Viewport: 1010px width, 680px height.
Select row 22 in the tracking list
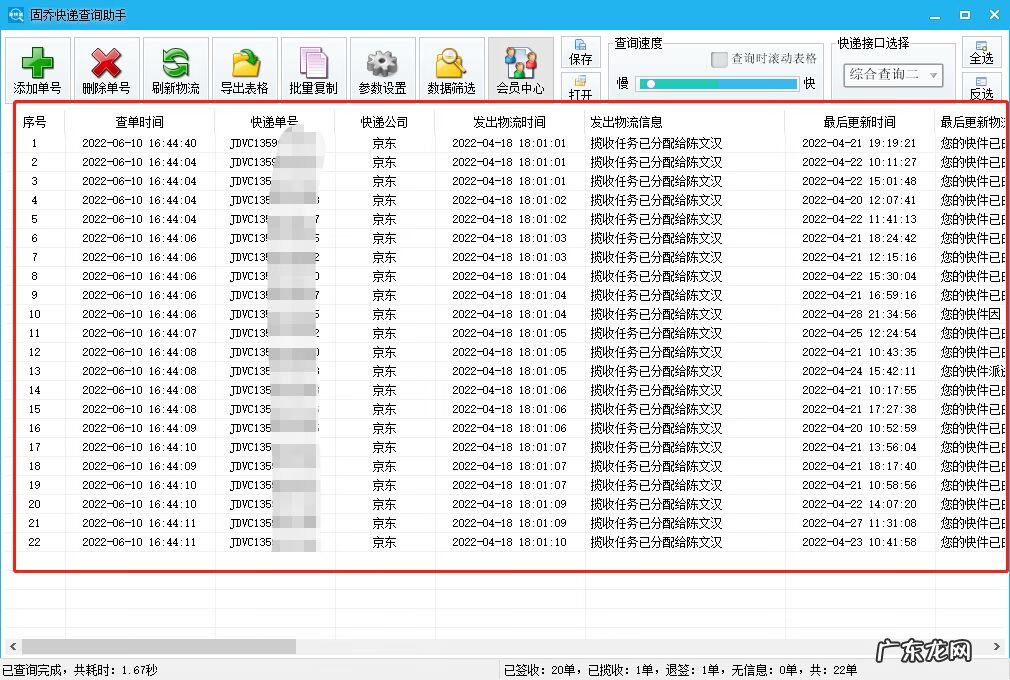[300, 542]
